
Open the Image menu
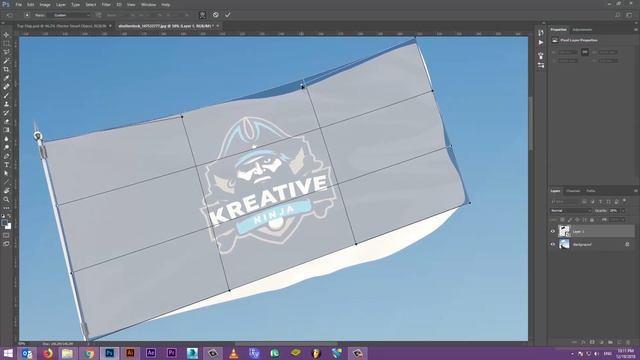point(45,4)
